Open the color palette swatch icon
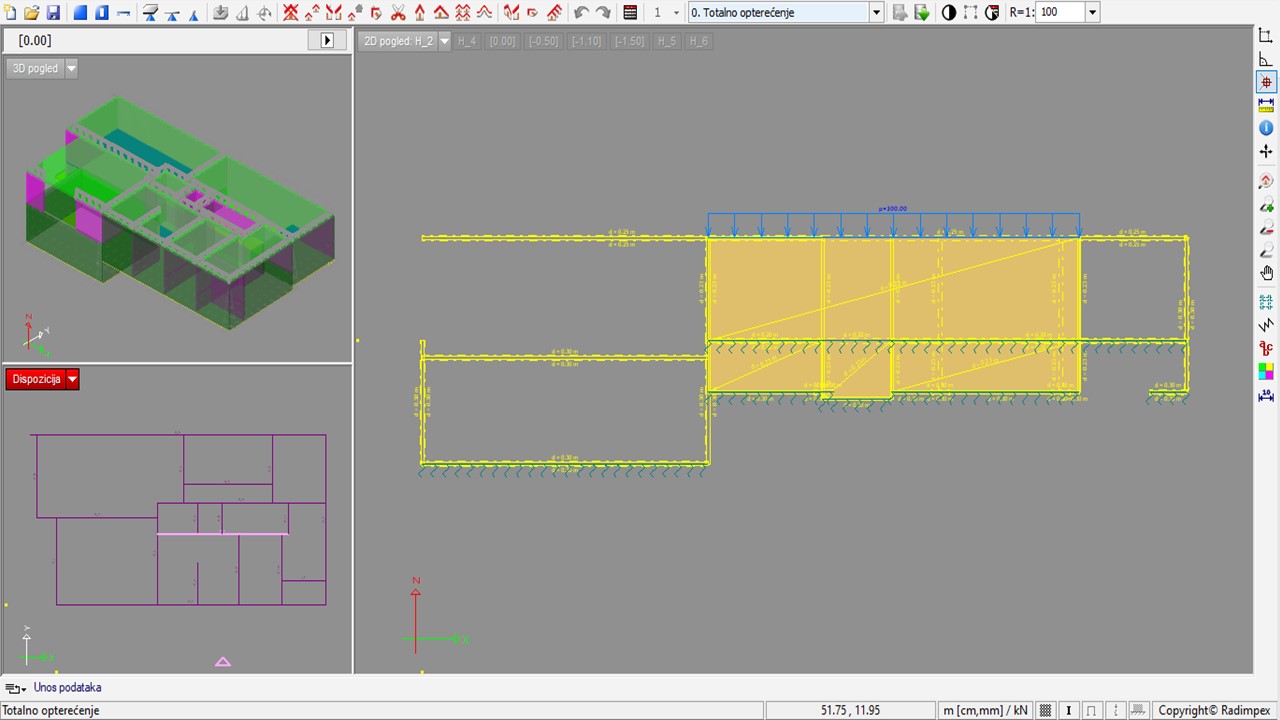The height and width of the screenshot is (720, 1280). [1266, 371]
